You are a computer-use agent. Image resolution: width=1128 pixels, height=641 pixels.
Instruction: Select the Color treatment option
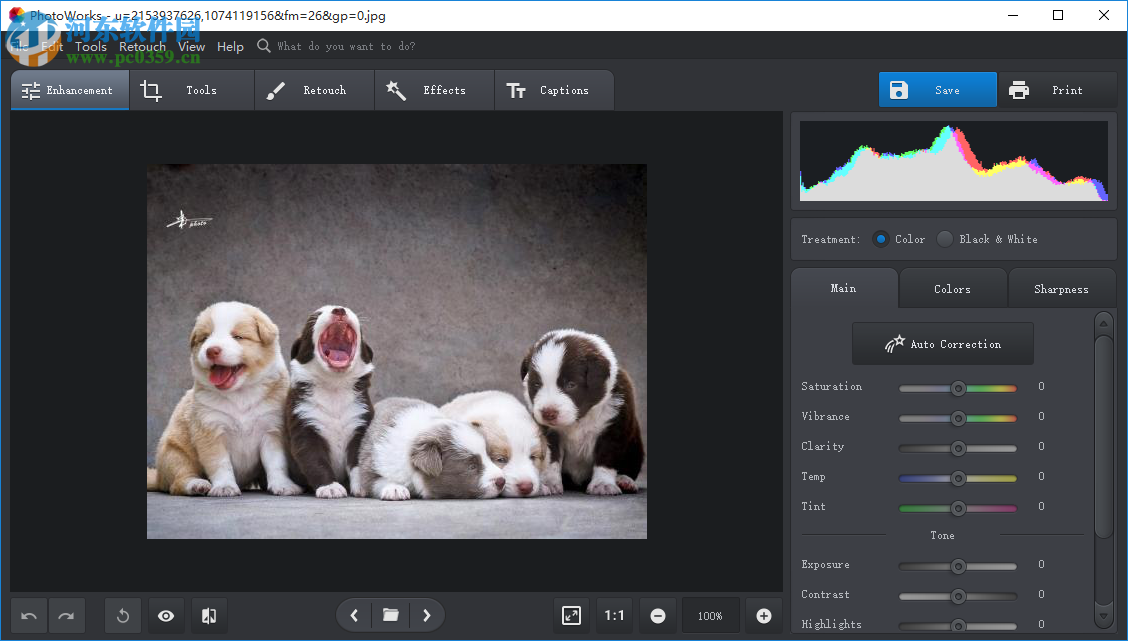(x=881, y=239)
